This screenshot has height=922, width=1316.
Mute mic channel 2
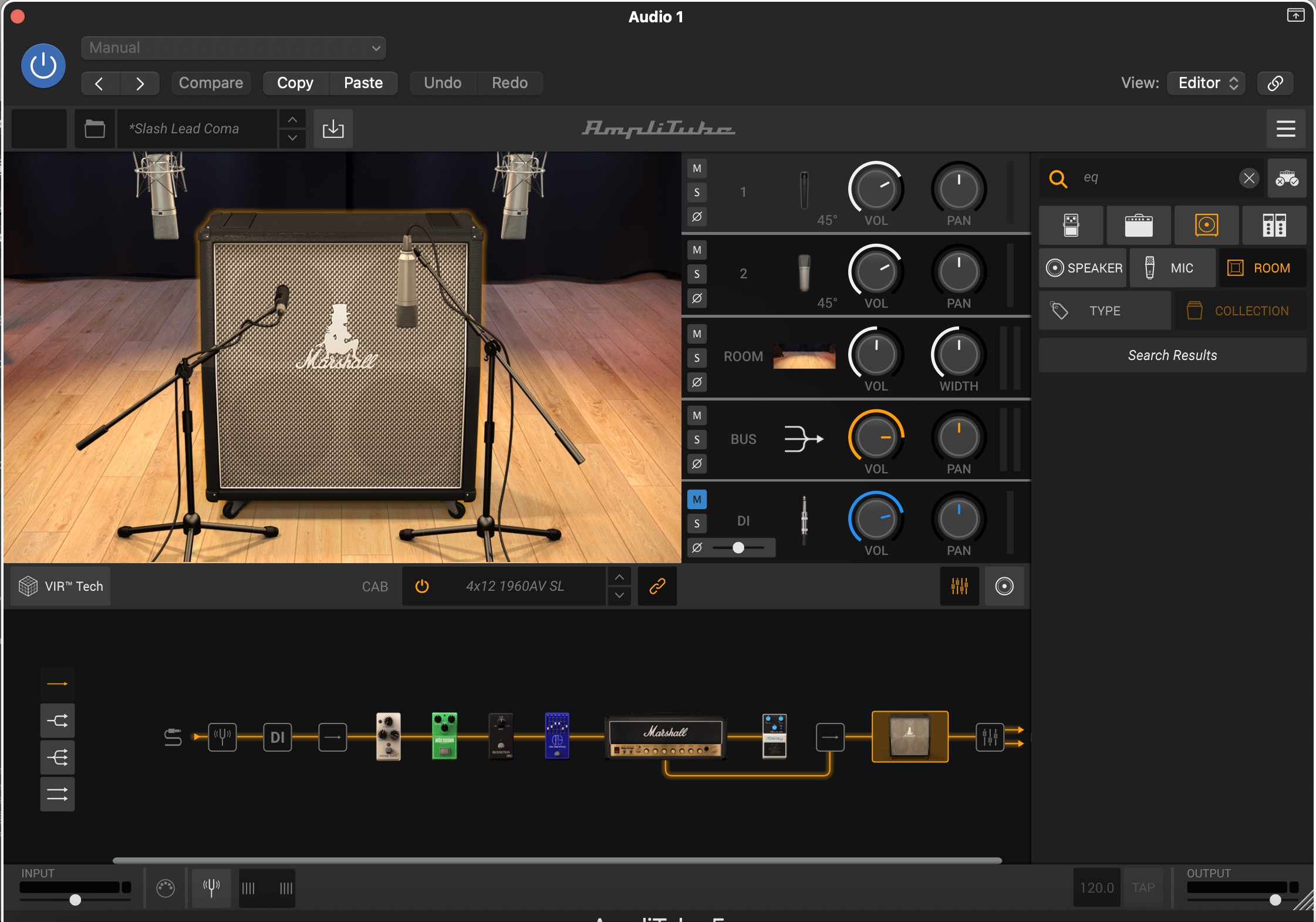tap(697, 250)
